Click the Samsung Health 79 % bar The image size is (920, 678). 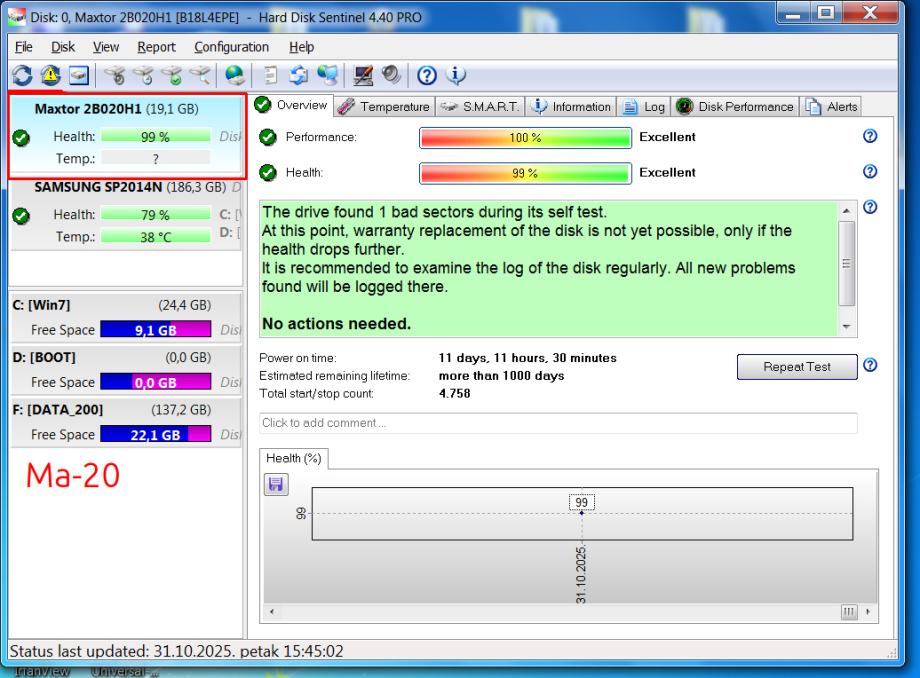[x=155, y=215]
